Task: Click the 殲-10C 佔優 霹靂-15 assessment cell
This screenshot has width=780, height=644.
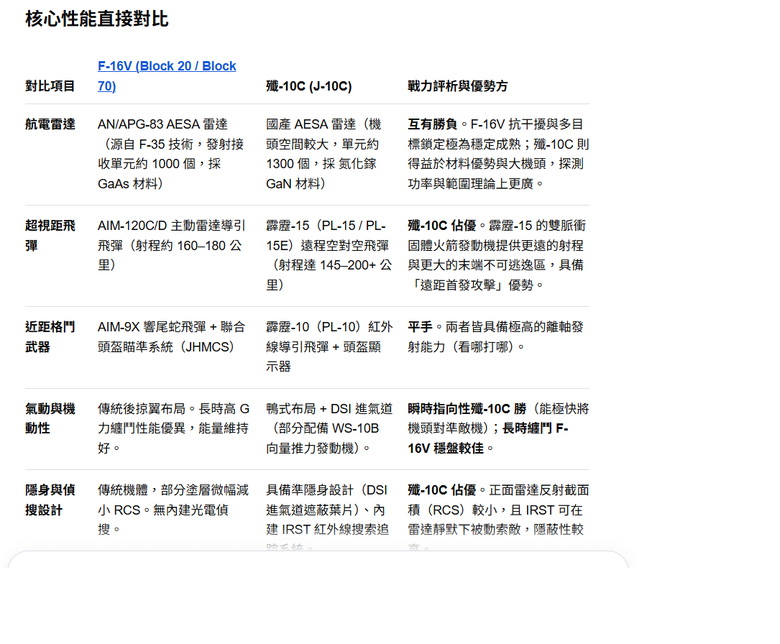Action: (x=497, y=255)
